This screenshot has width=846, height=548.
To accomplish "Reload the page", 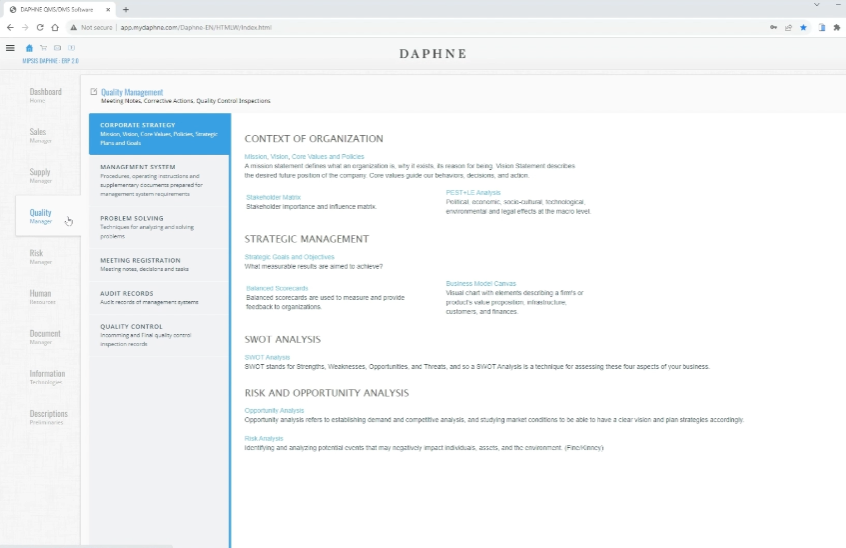I will [x=40, y=28].
